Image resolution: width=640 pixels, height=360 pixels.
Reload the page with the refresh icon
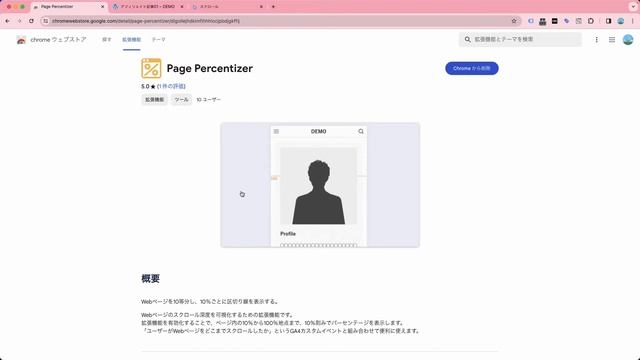coord(31,21)
